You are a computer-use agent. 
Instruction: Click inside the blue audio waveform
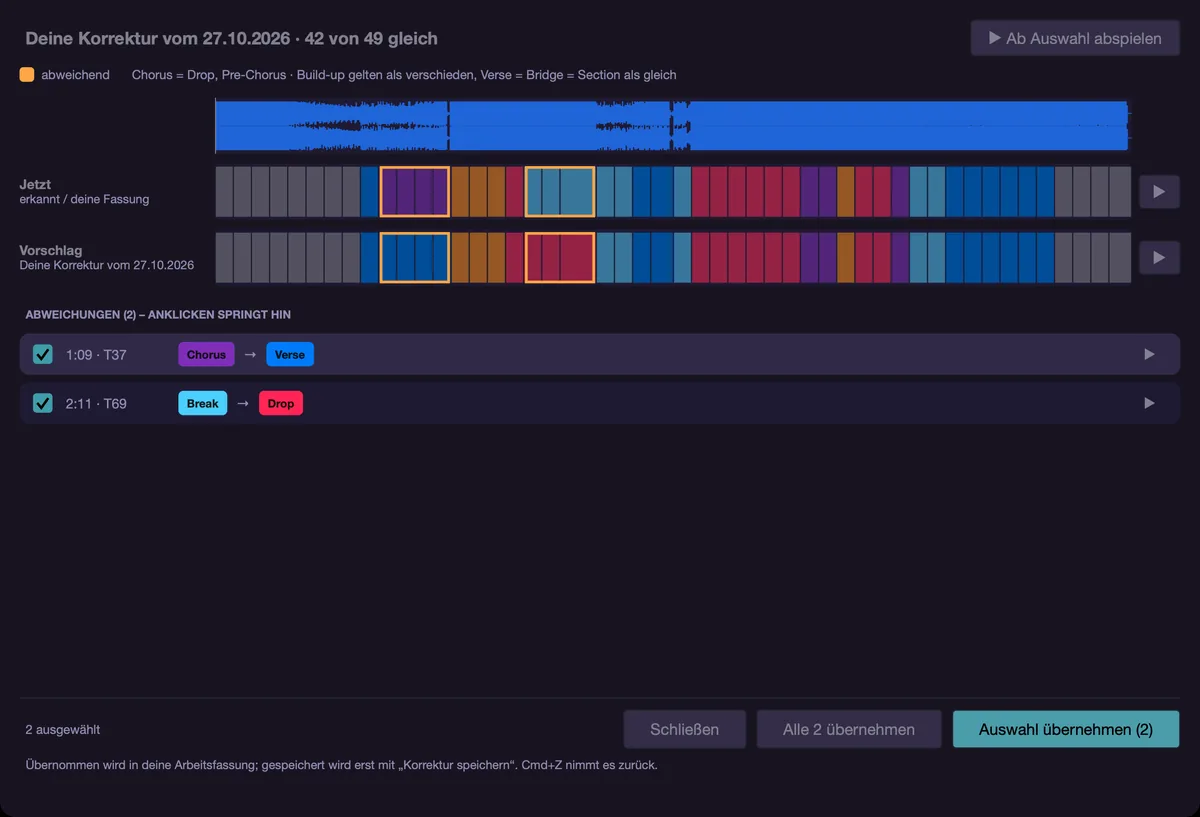click(672, 125)
